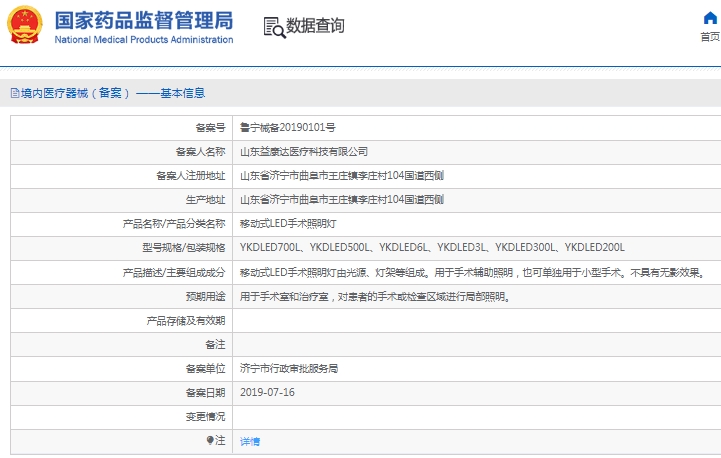This screenshot has height=458, width=721.
Task: Click the model specs text YKDLED700L
Action: click(269, 247)
